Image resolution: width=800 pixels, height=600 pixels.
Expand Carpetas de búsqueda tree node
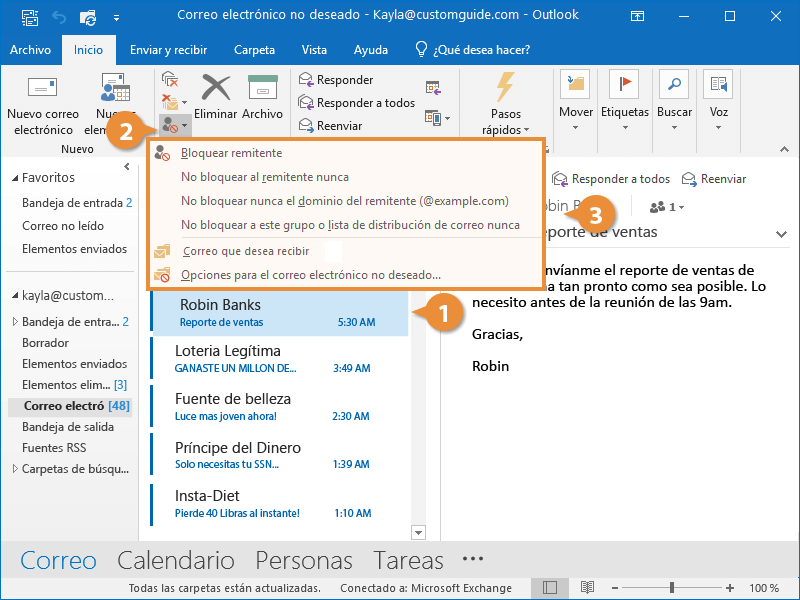15,468
